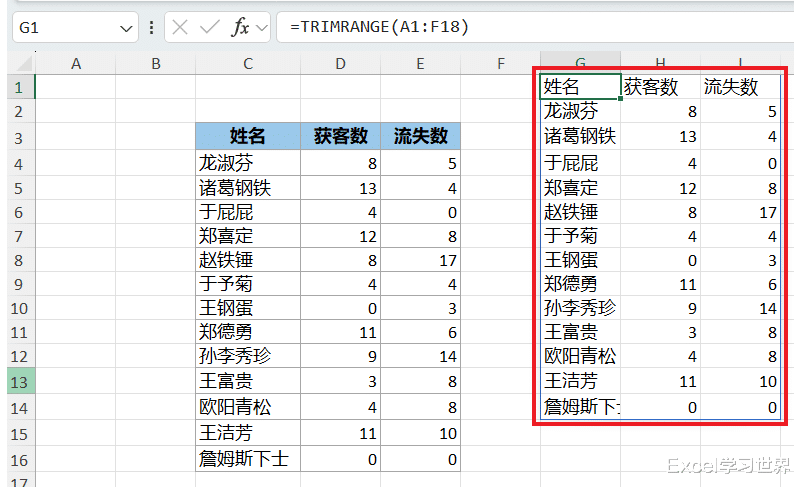This screenshot has height=487, width=800.
Task: Click cell D5 with value 13
Action: pyautogui.click(x=341, y=188)
